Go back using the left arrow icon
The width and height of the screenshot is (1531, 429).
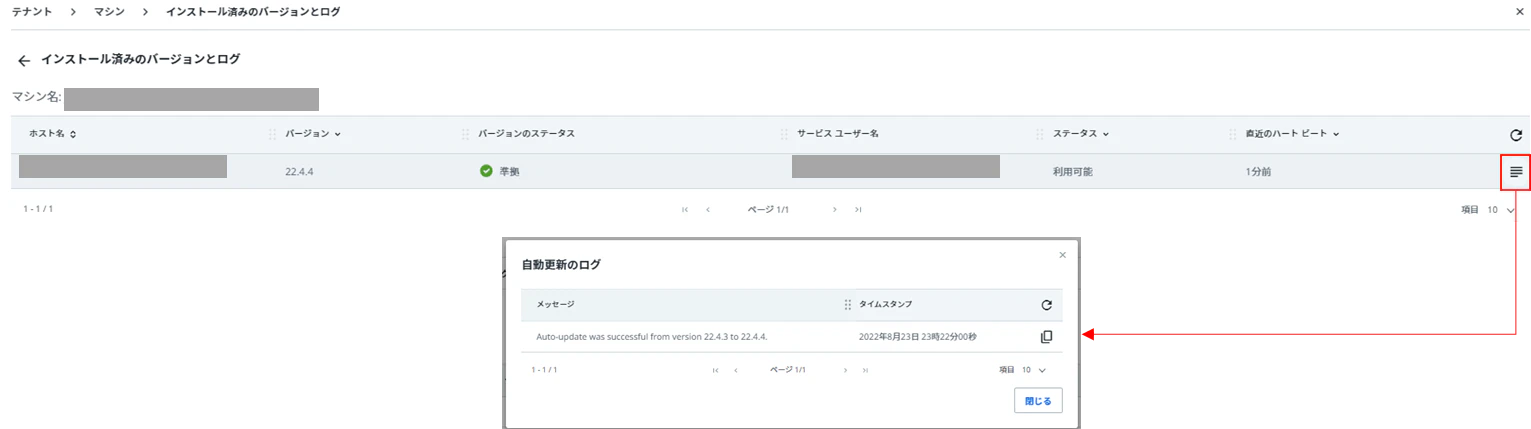tap(24, 61)
